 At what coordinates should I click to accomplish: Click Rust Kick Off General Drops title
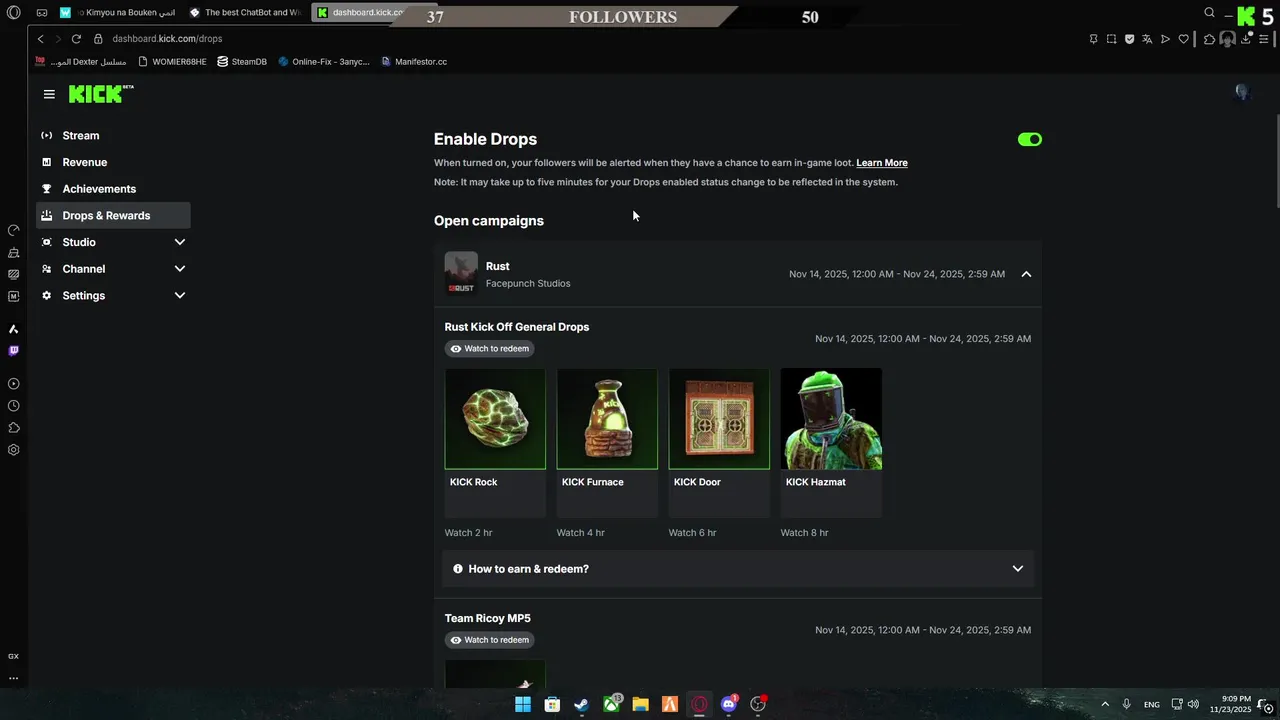[517, 327]
